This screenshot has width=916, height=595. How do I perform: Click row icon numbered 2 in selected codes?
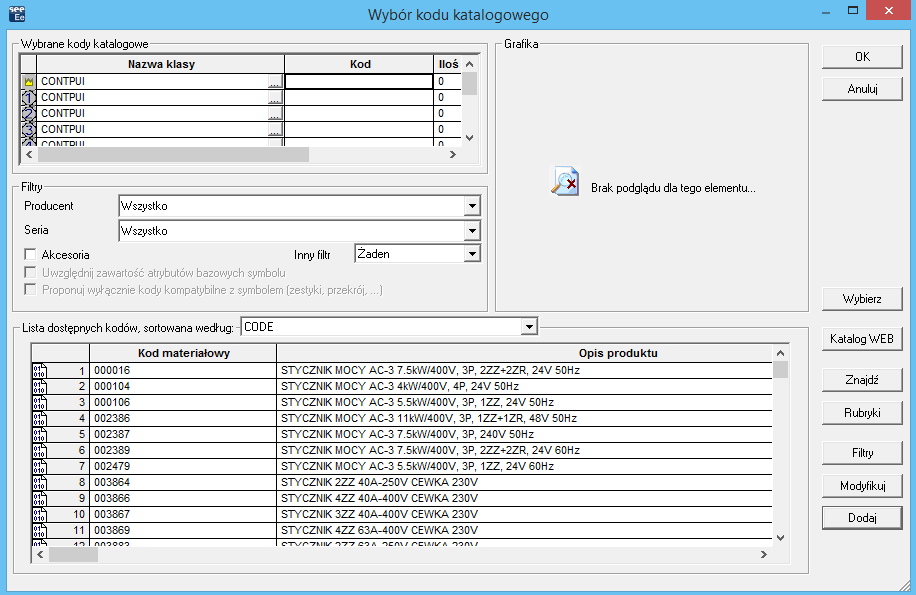29,113
